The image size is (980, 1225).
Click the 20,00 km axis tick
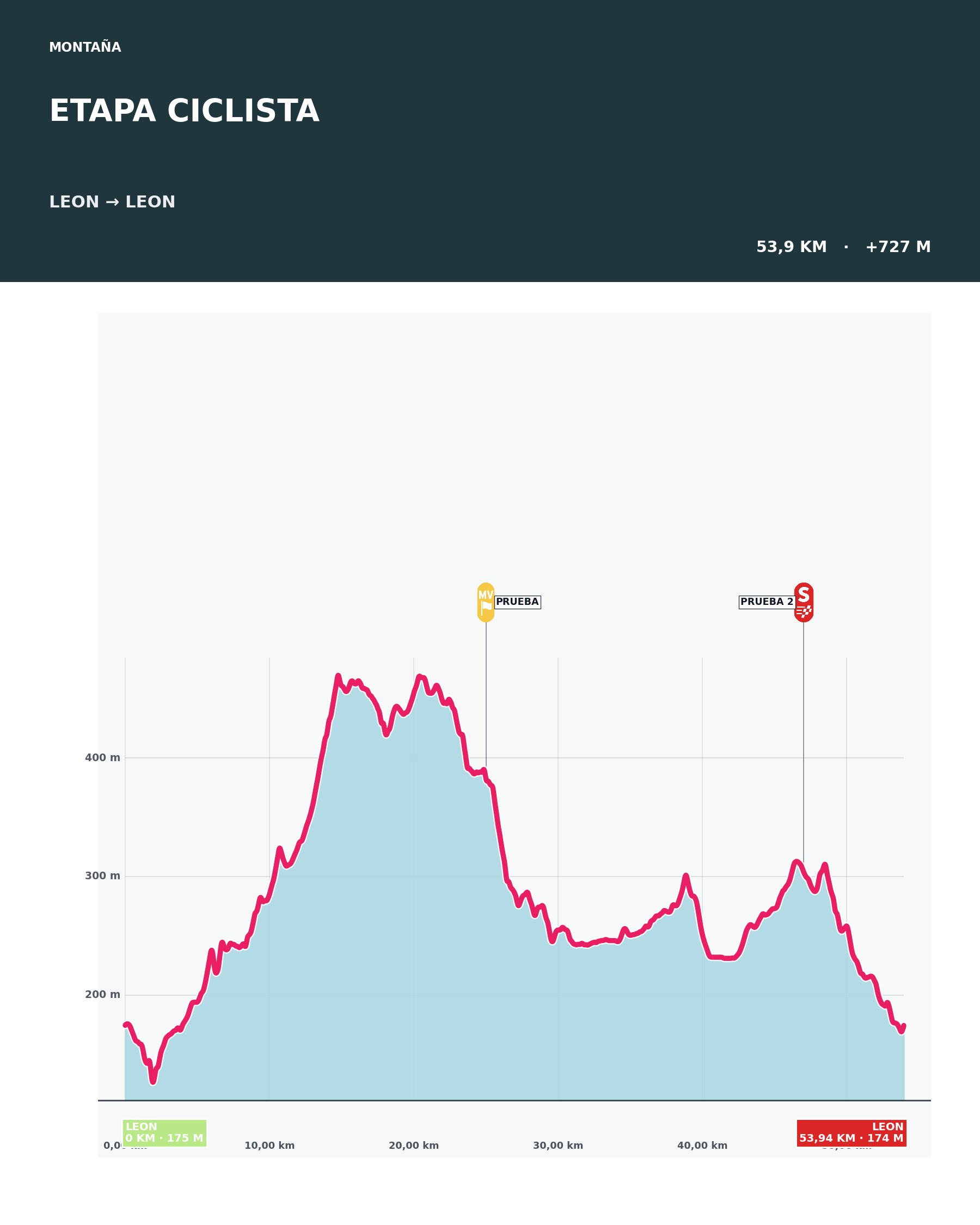click(x=414, y=1146)
